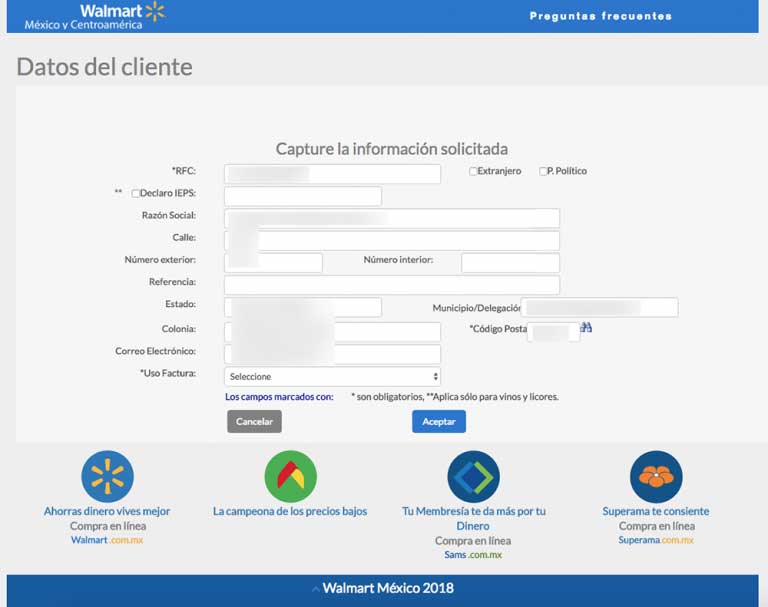Click the Sam's Club diamond circle logo
Screen dimensions: 768x607
[473, 477]
